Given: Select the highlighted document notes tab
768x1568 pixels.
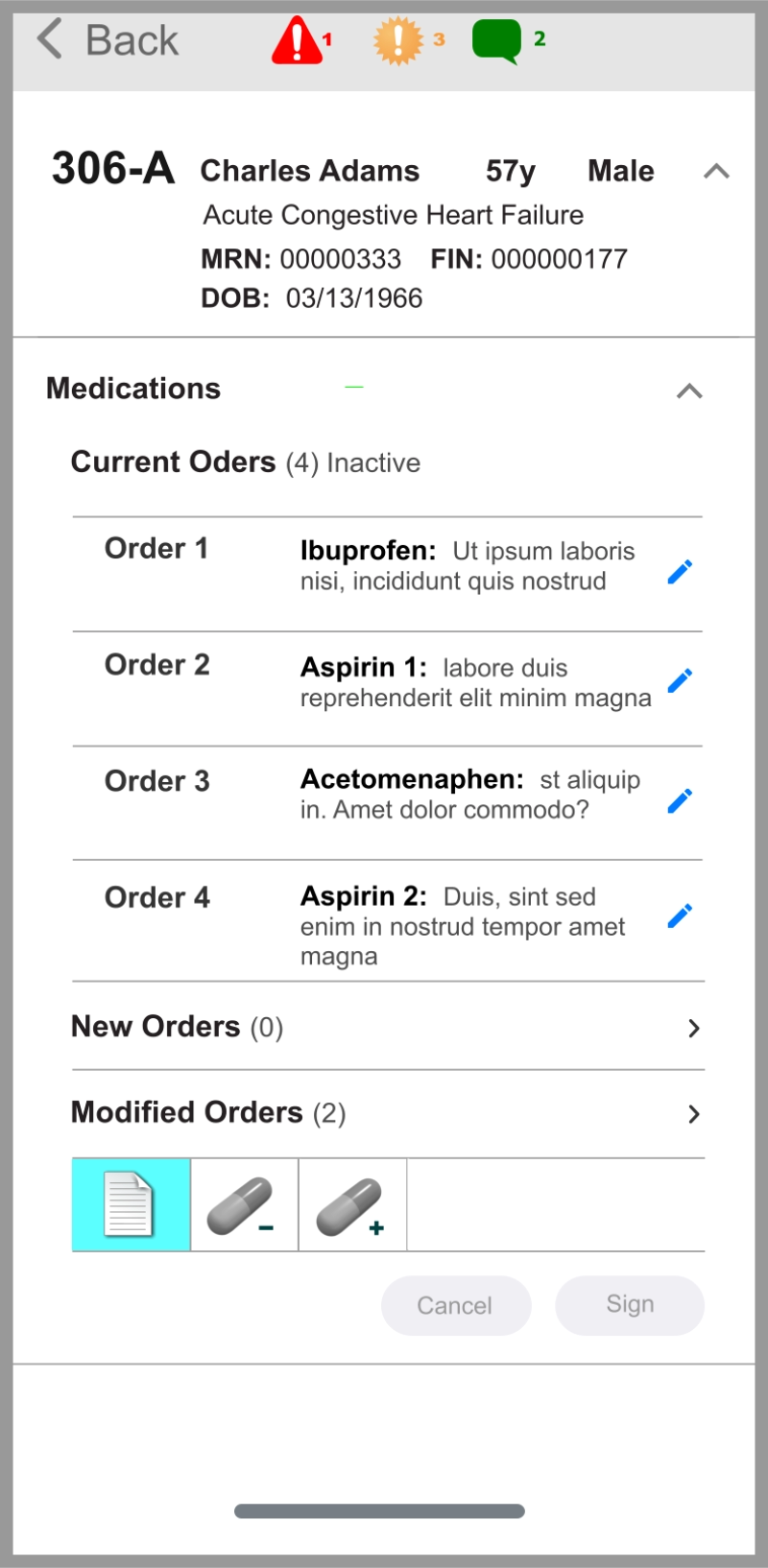Looking at the screenshot, I should click(131, 1205).
